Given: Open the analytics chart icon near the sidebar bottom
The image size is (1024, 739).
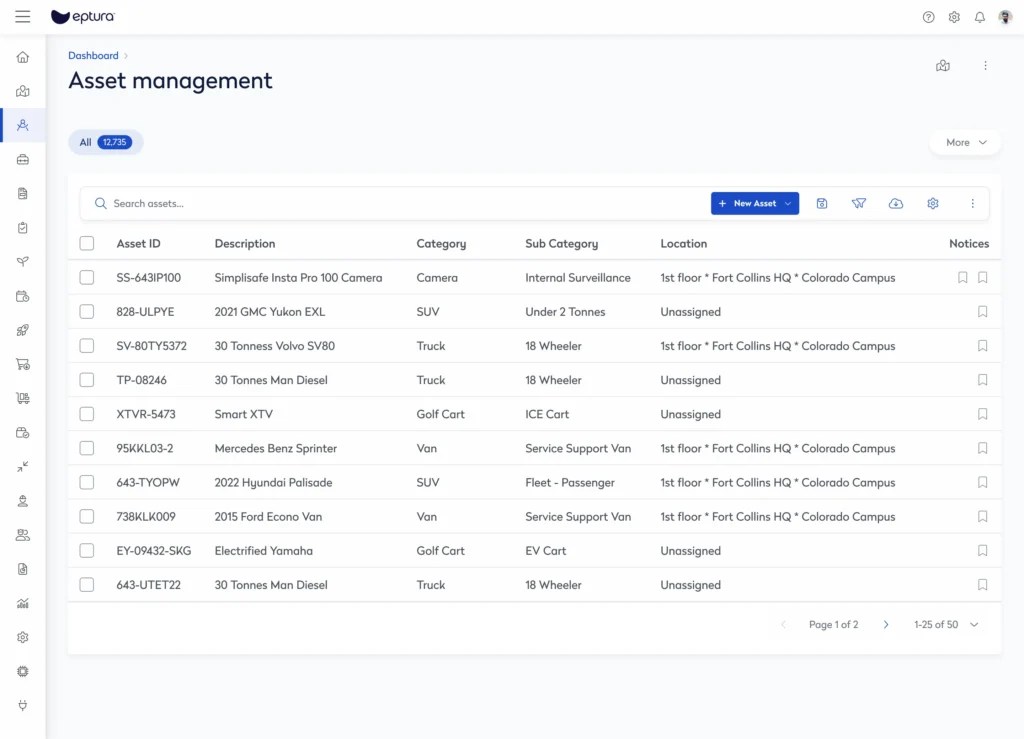Looking at the screenshot, I should point(22,602).
